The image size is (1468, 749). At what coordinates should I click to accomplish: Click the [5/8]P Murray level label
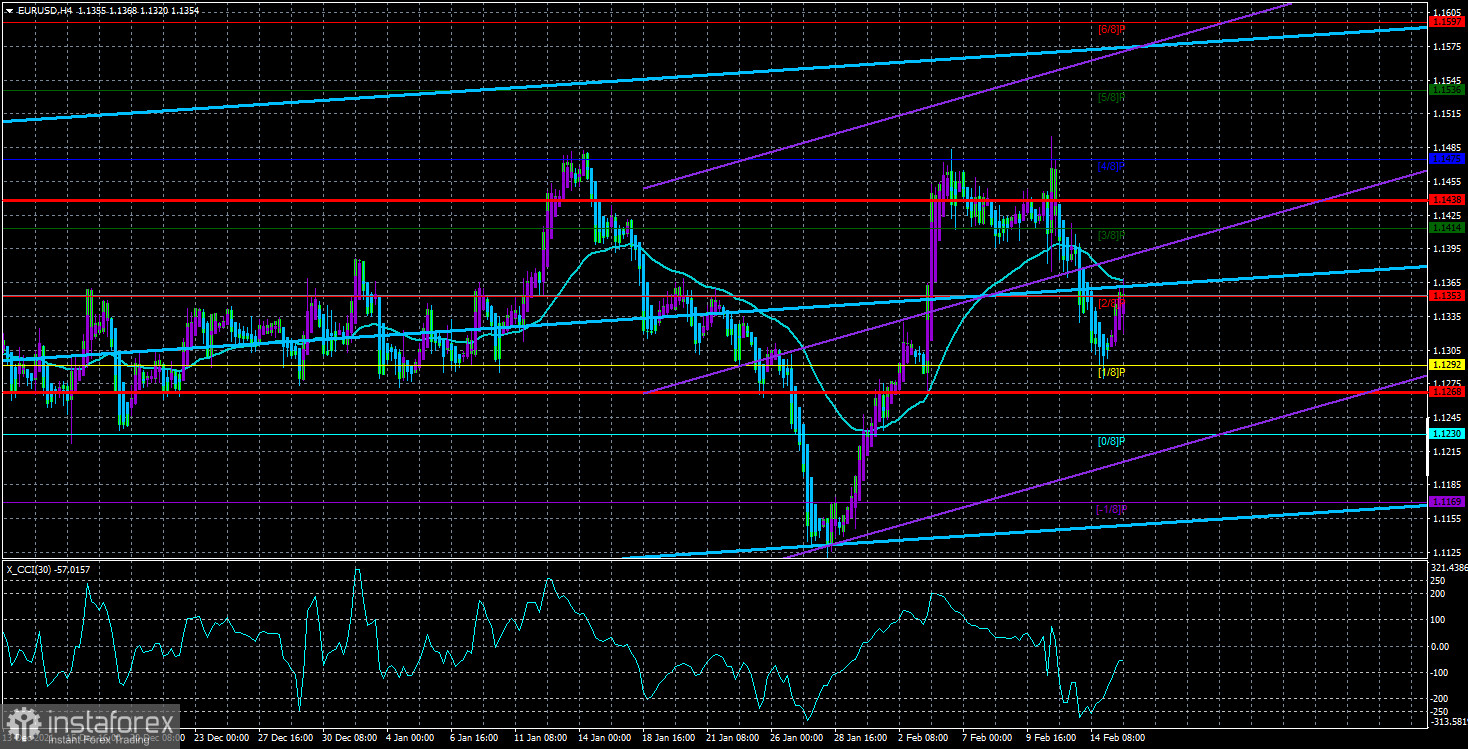(1112, 98)
